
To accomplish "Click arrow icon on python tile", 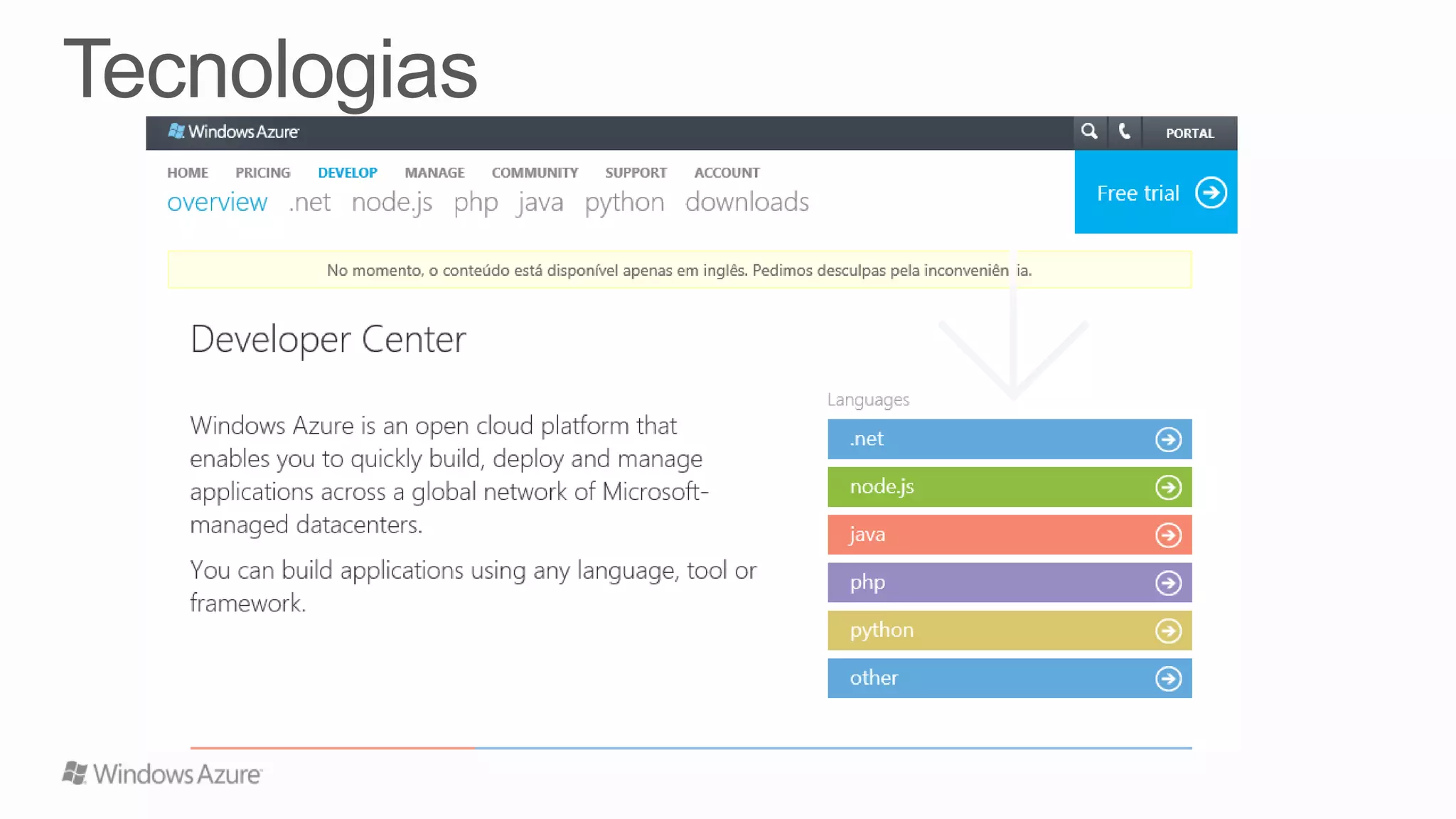I will 1168,631.
